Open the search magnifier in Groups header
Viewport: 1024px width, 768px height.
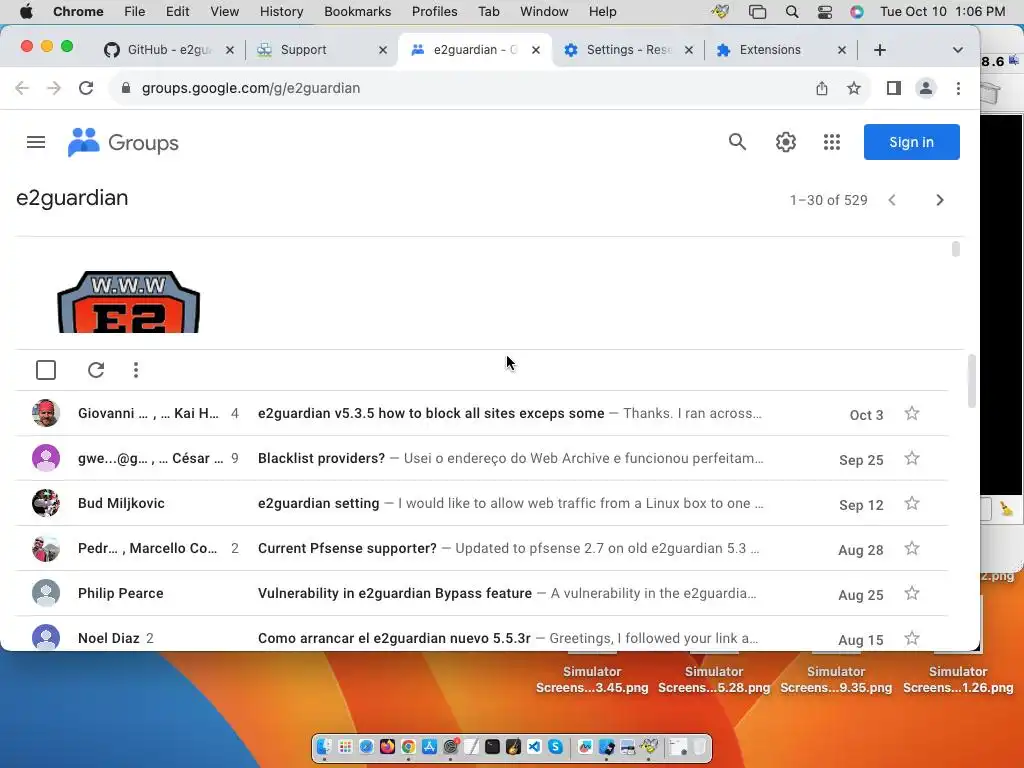click(x=737, y=142)
